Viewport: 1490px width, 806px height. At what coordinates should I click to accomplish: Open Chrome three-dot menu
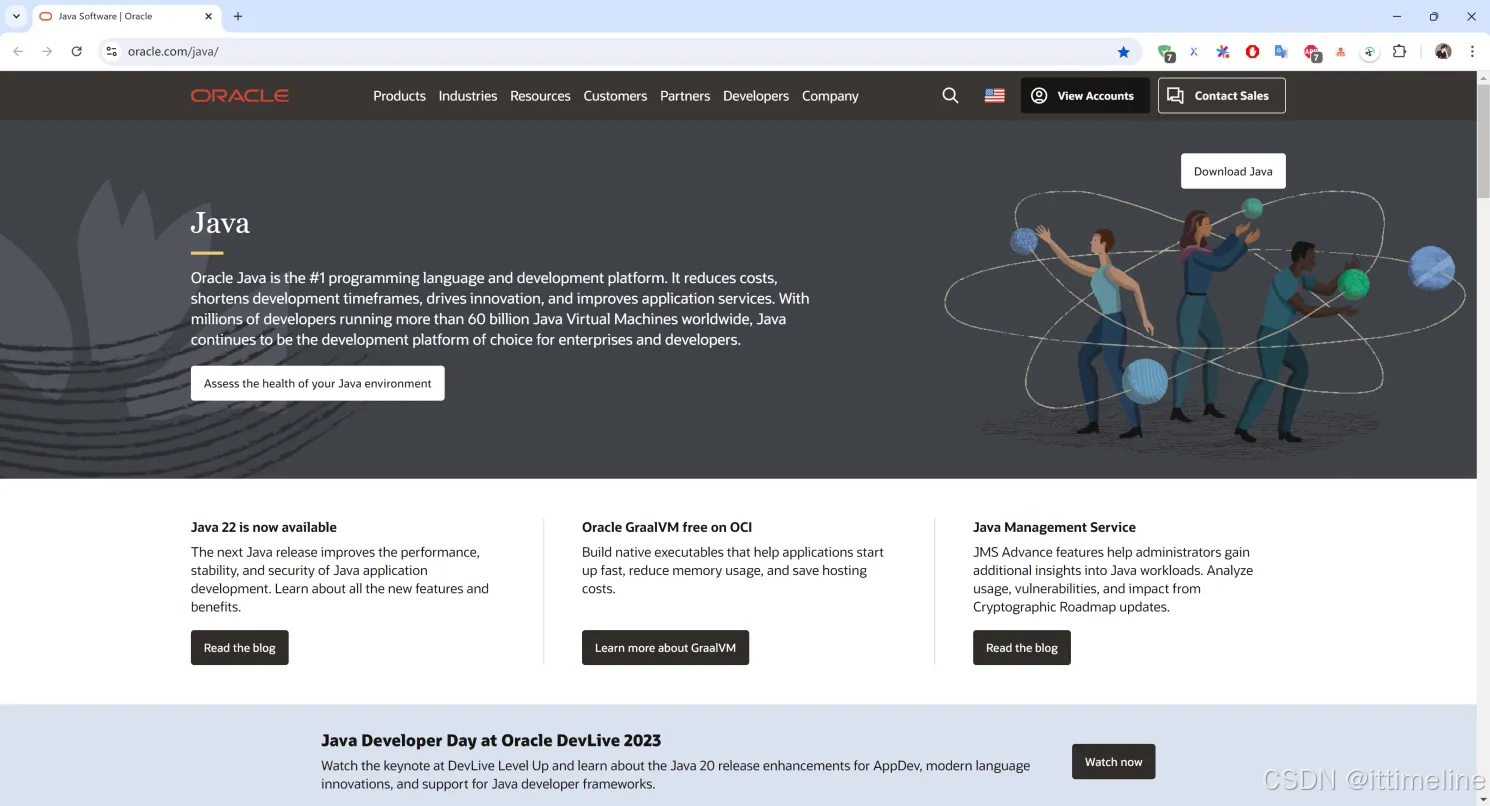click(x=1472, y=52)
